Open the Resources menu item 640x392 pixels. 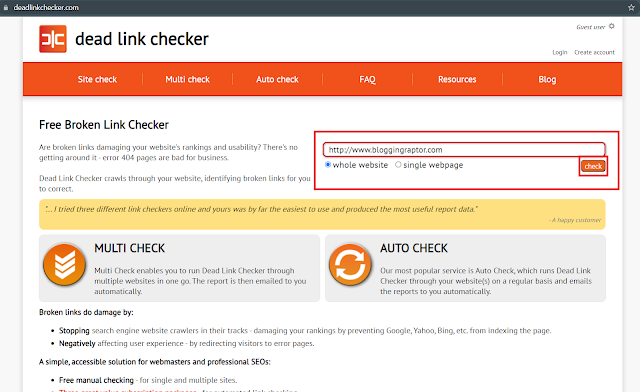(457, 79)
